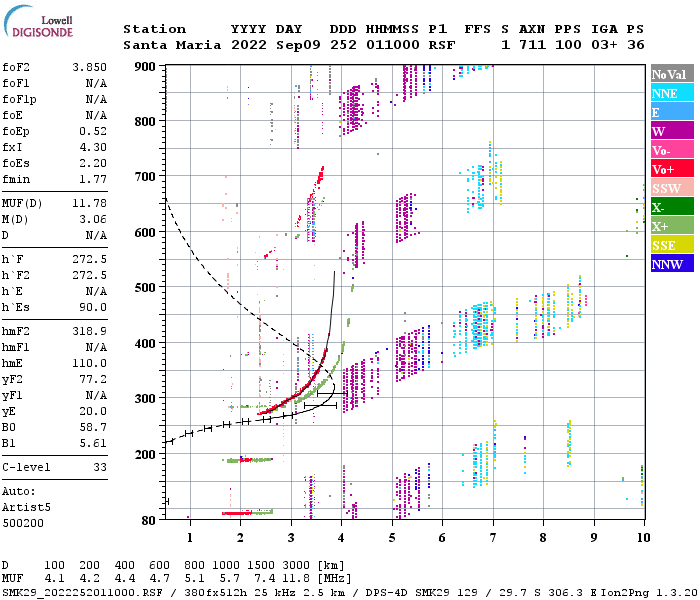Image resolution: width=700 pixels, height=600 pixels.
Task: Click the PPS value 100
Action: point(568,45)
